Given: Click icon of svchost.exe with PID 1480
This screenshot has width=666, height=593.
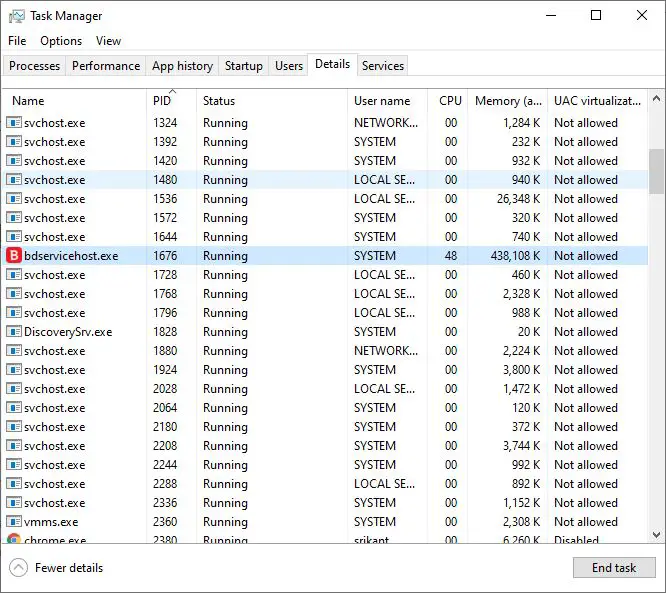Looking at the screenshot, I should point(14,180).
